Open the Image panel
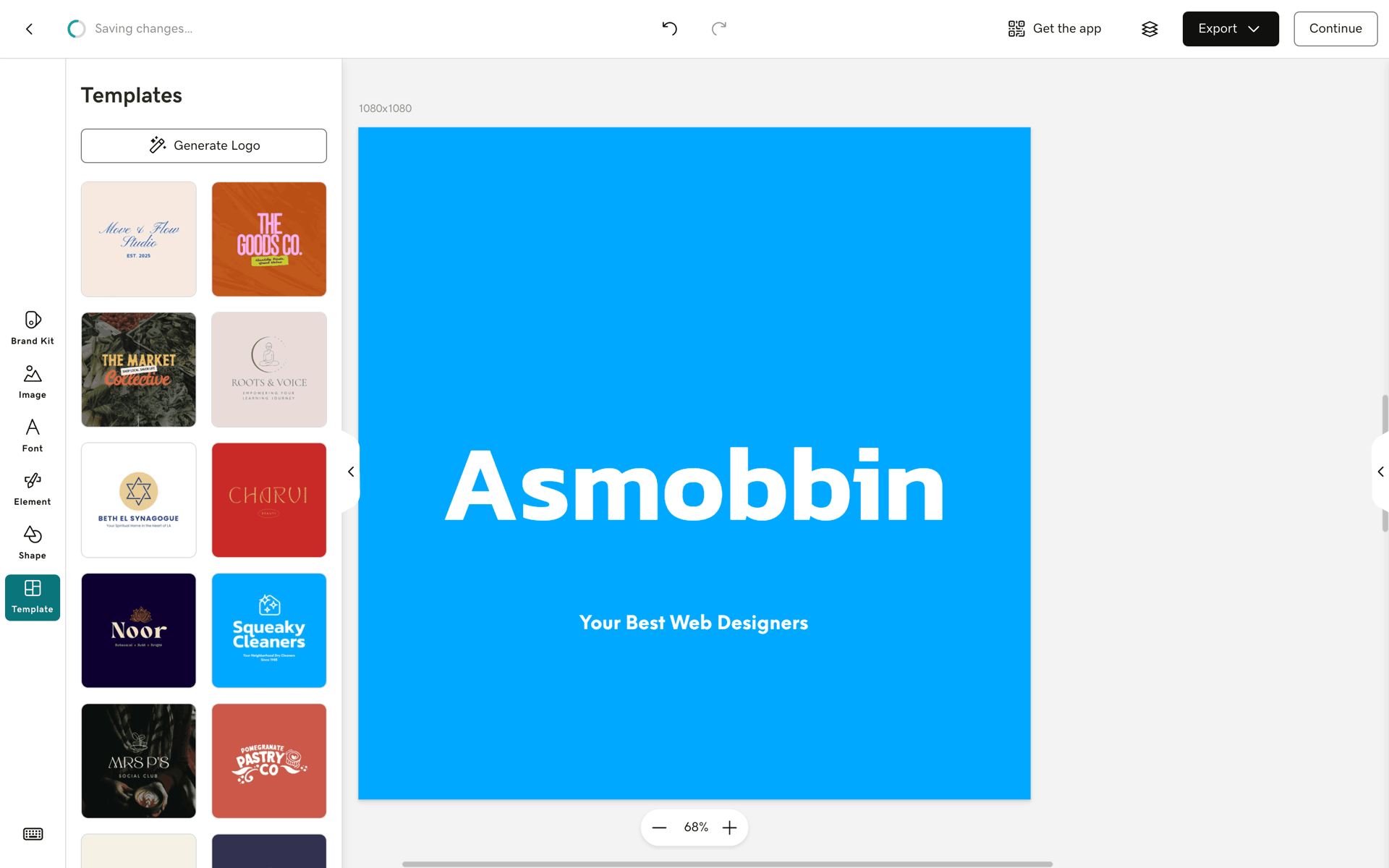The height and width of the screenshot is (868, 1389). tap(33, 382)
